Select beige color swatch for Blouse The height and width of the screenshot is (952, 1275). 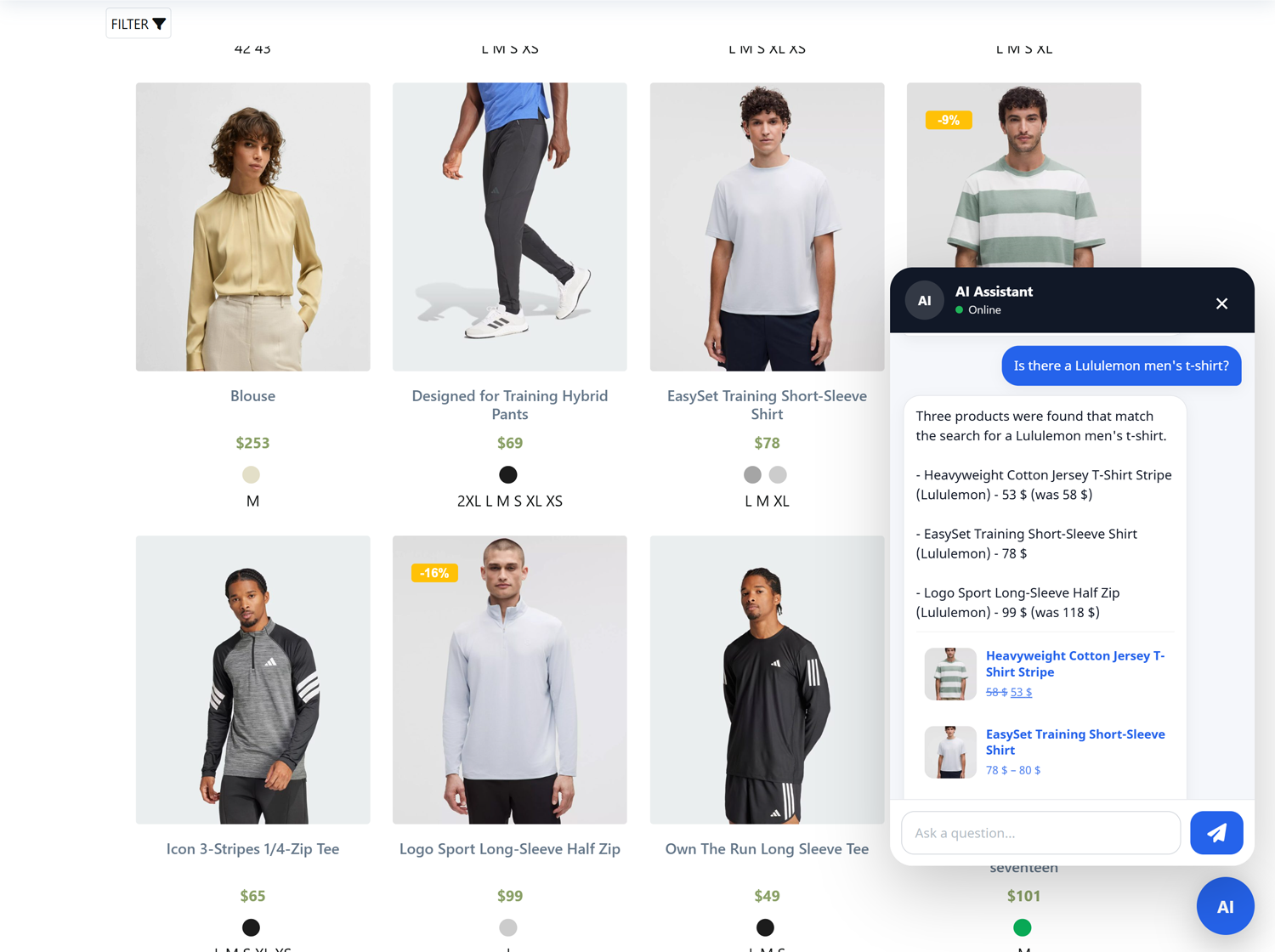tap(251, 474)
